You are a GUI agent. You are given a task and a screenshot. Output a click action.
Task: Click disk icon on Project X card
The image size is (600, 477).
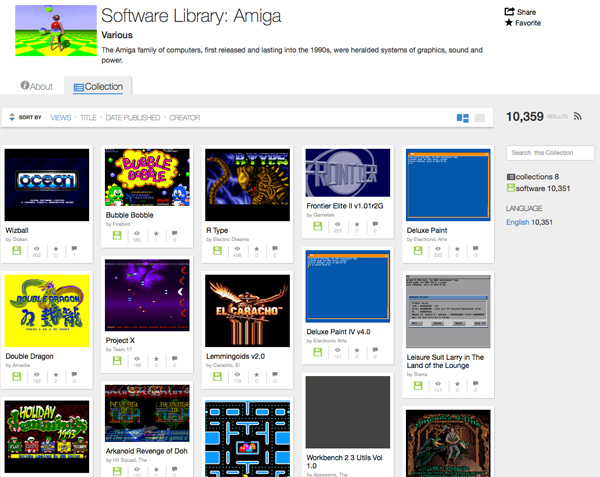pyautogui.click(x=117, y=361)
